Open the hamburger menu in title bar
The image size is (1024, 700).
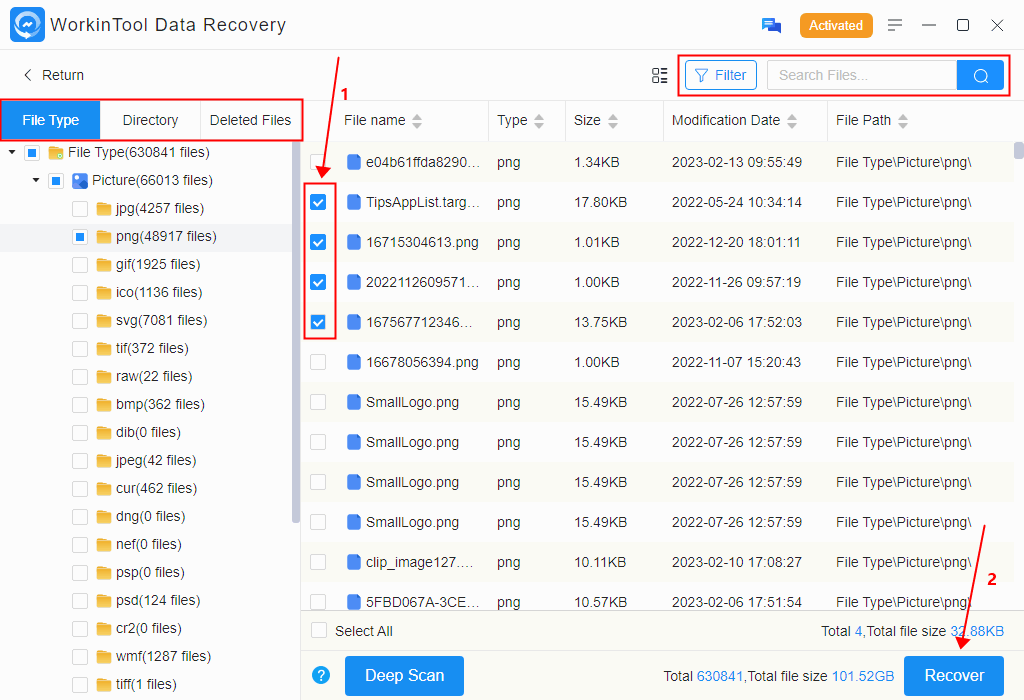(895, 25)
